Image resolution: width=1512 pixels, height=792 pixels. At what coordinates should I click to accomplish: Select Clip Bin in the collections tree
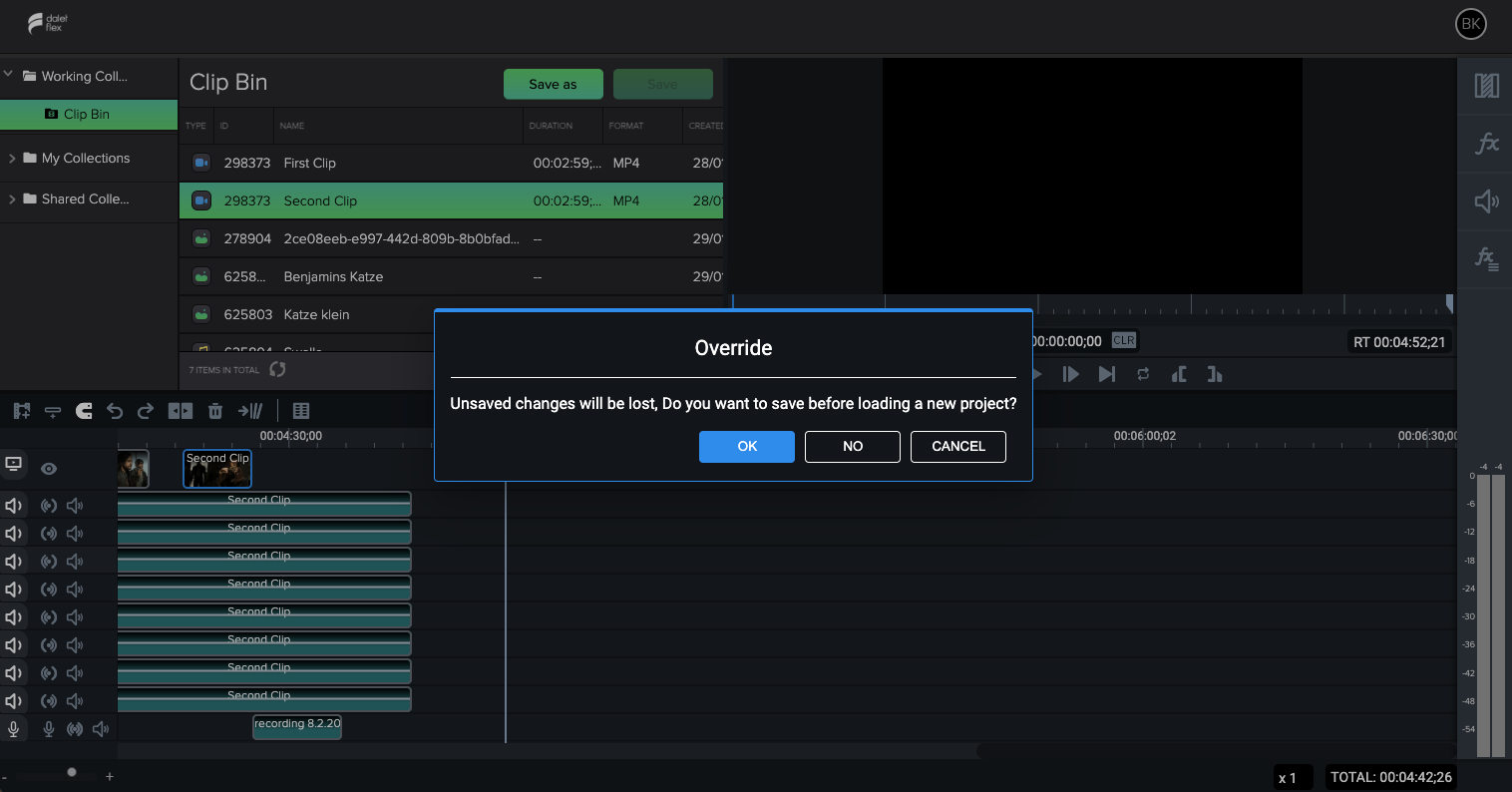(x=89, y=114)
